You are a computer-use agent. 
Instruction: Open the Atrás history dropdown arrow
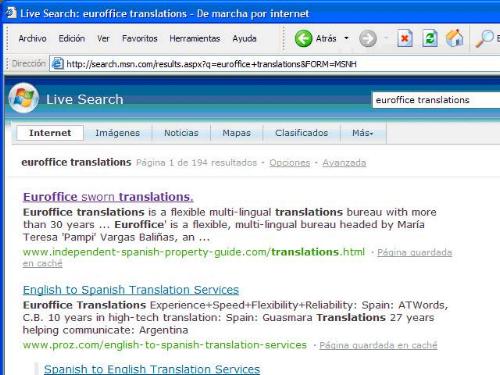pos(346,38)
